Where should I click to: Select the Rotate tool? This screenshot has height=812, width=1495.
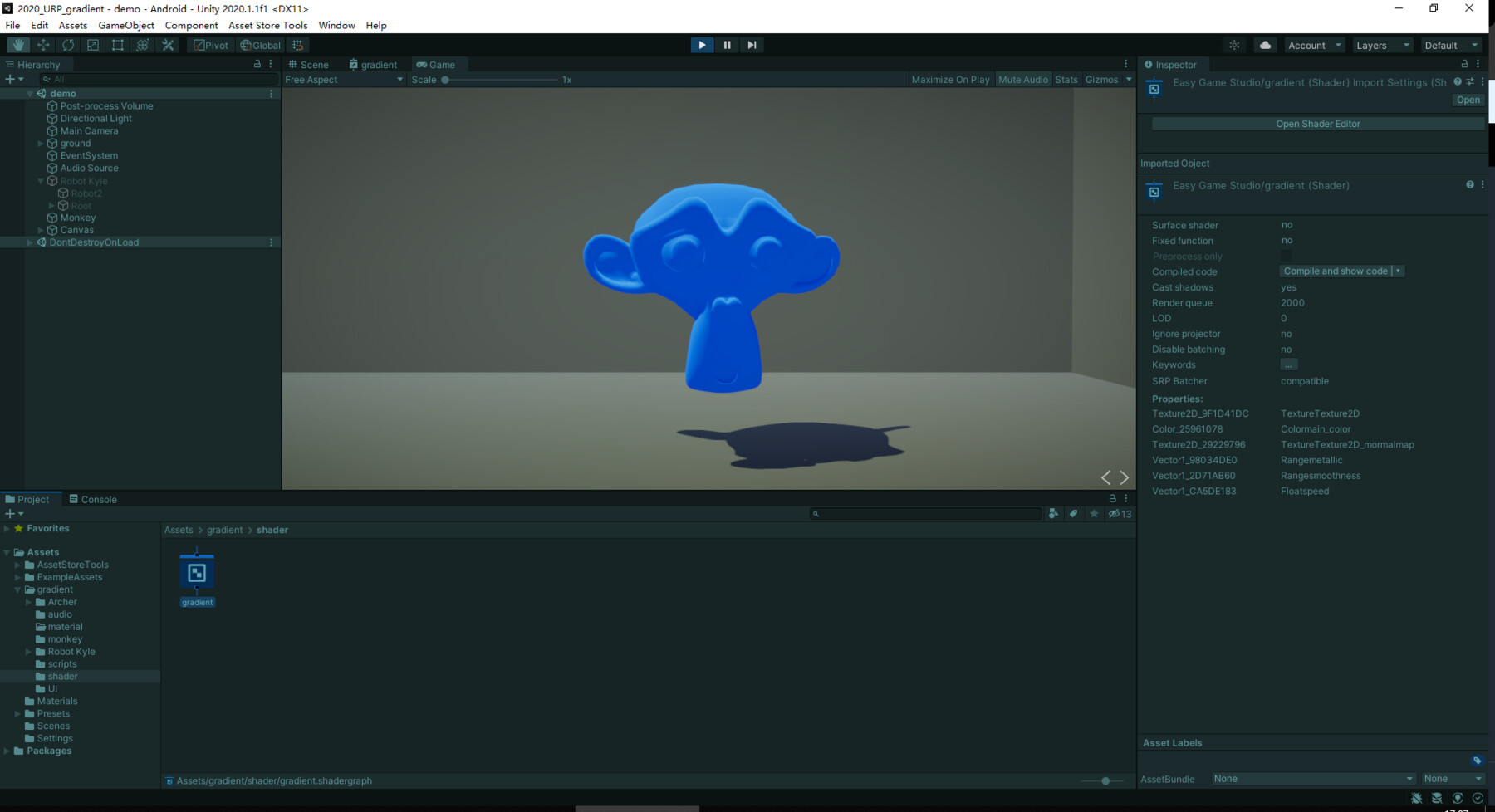[68, 45]
